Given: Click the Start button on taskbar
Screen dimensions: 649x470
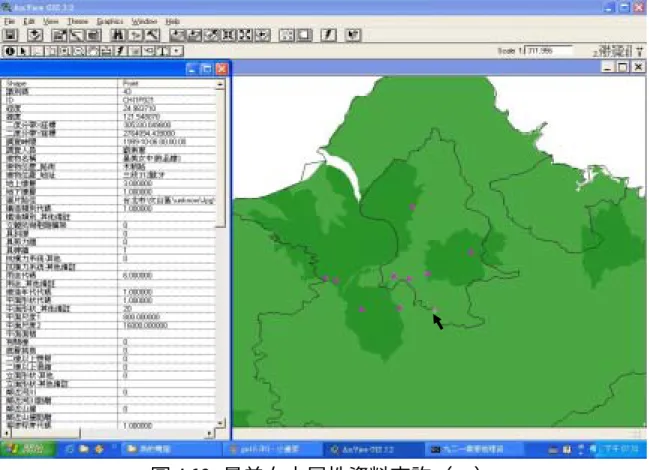Looking at the screenshot, I should [27, 449].
